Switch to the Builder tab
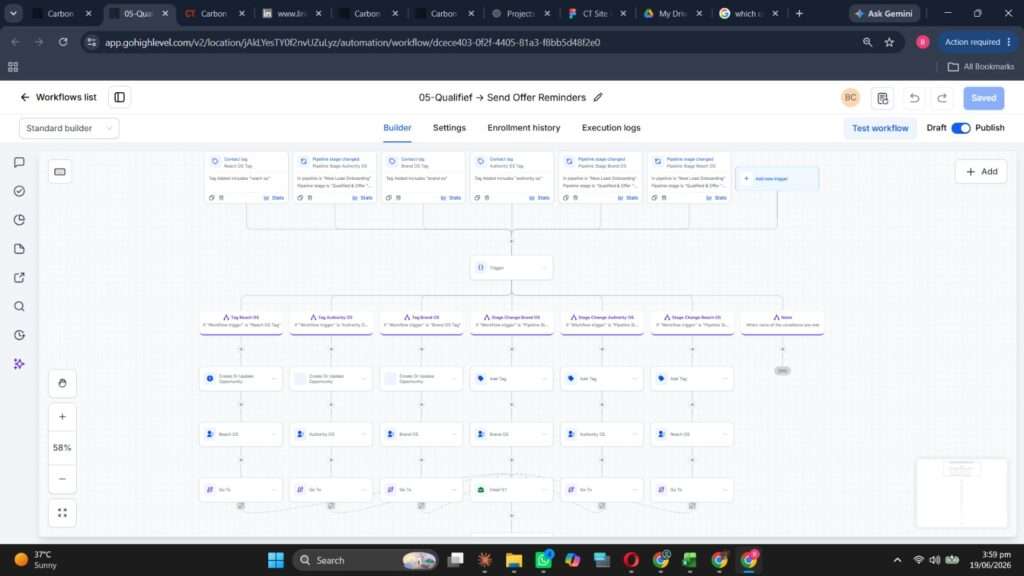This screenshot has width=1024, height=576. tap(397, 128)
